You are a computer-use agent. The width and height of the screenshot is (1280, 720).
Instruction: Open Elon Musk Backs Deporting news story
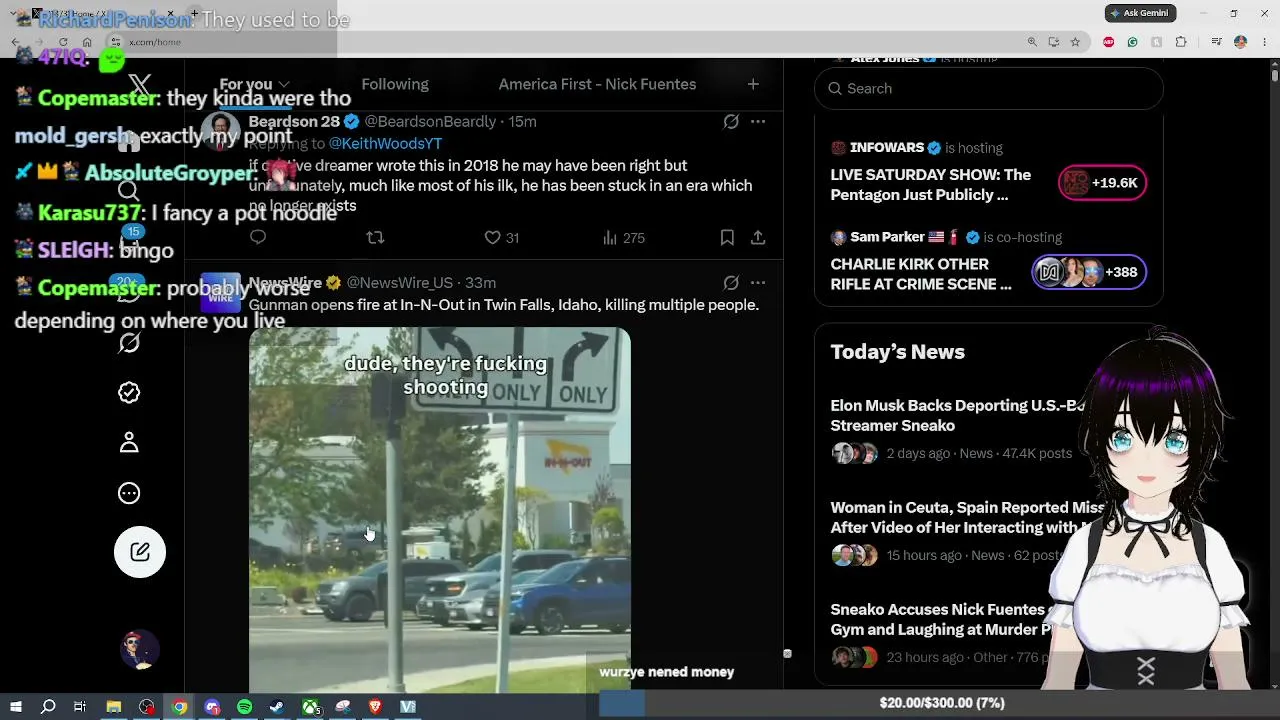click(957, 416)
